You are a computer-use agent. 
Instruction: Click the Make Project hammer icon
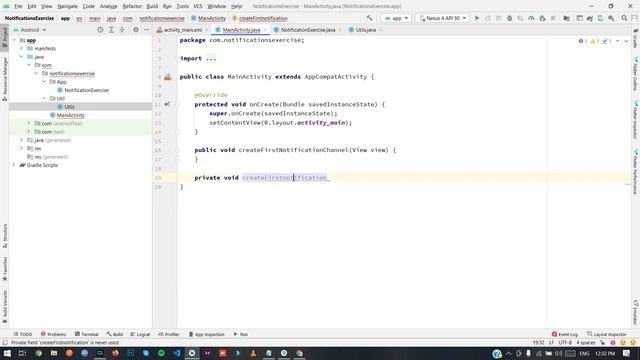pos(369,18)
